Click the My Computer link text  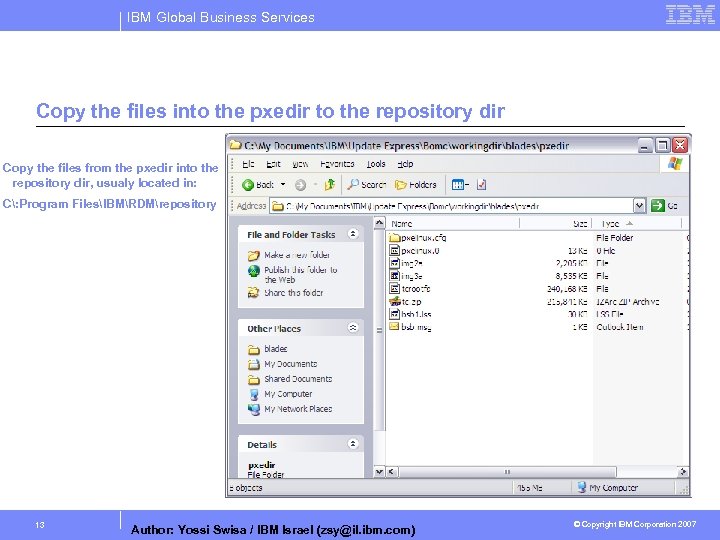(x=288, y=394)
